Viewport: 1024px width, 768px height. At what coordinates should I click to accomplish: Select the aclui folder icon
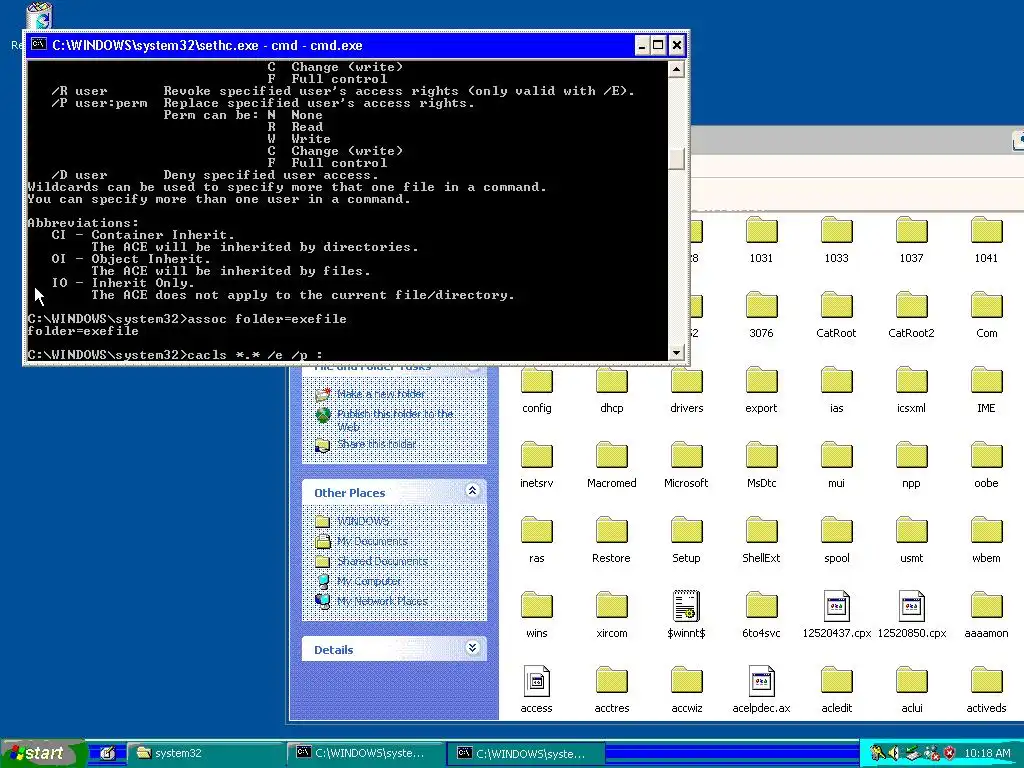pyautogui.click(x=912, y=682)
